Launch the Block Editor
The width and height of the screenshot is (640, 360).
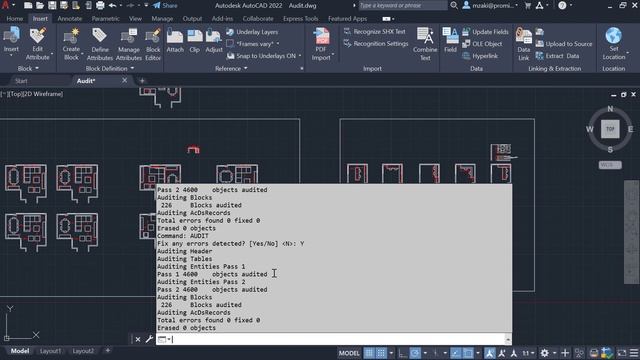[153, 44]
